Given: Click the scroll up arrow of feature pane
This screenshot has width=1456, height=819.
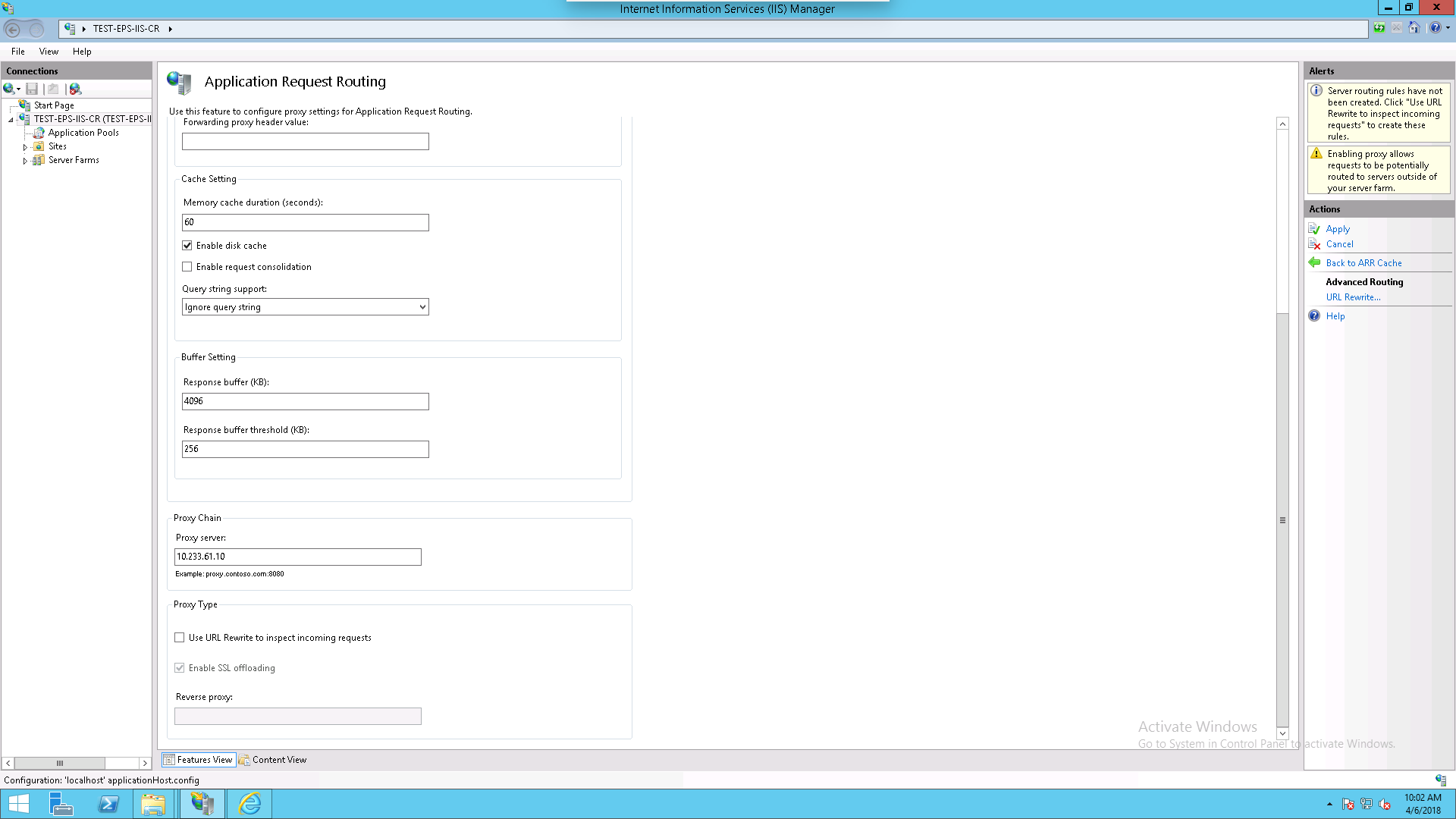Looking at the screenshot, I should pyautogui.click(x=1282, y=124).
